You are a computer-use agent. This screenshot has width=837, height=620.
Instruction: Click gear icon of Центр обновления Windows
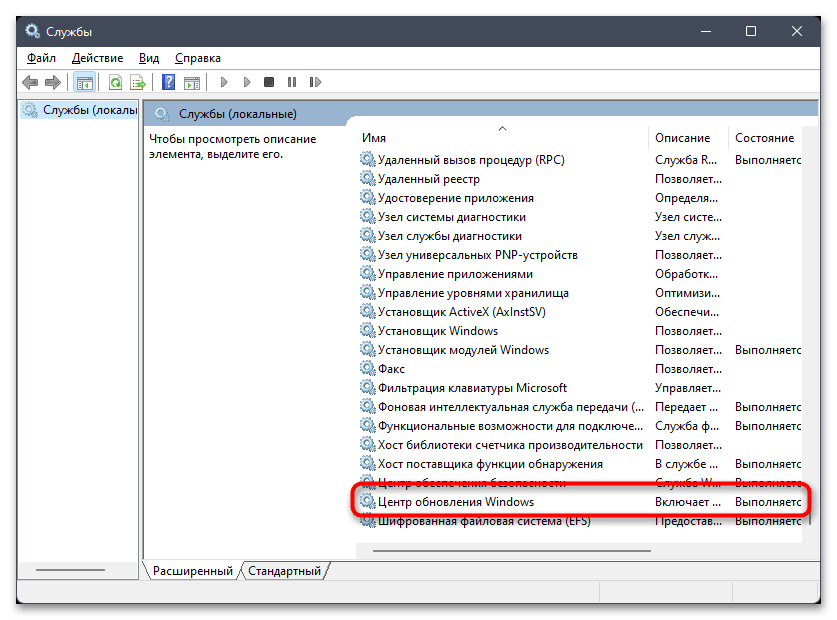click(367, 501)
